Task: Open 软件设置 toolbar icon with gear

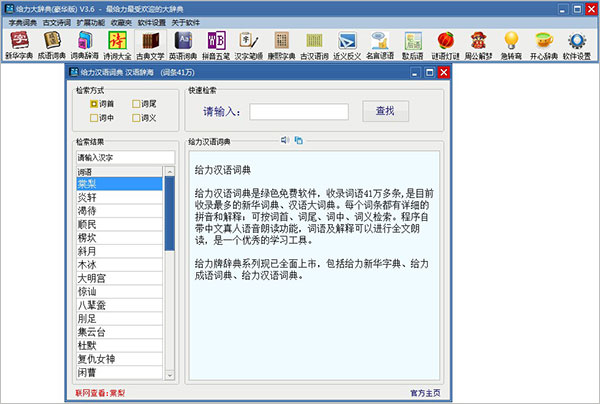Action: point(577,46)
